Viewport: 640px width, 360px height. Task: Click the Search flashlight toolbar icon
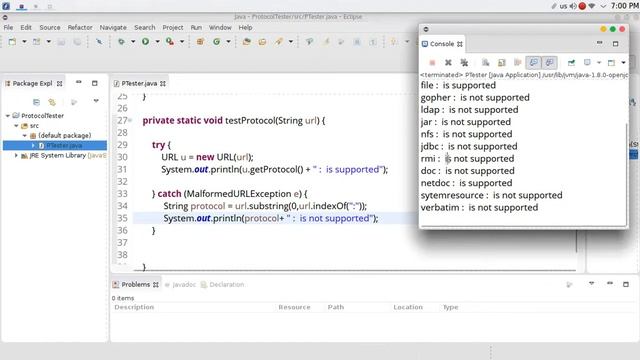pyautogui.click(x=279, y=42)
